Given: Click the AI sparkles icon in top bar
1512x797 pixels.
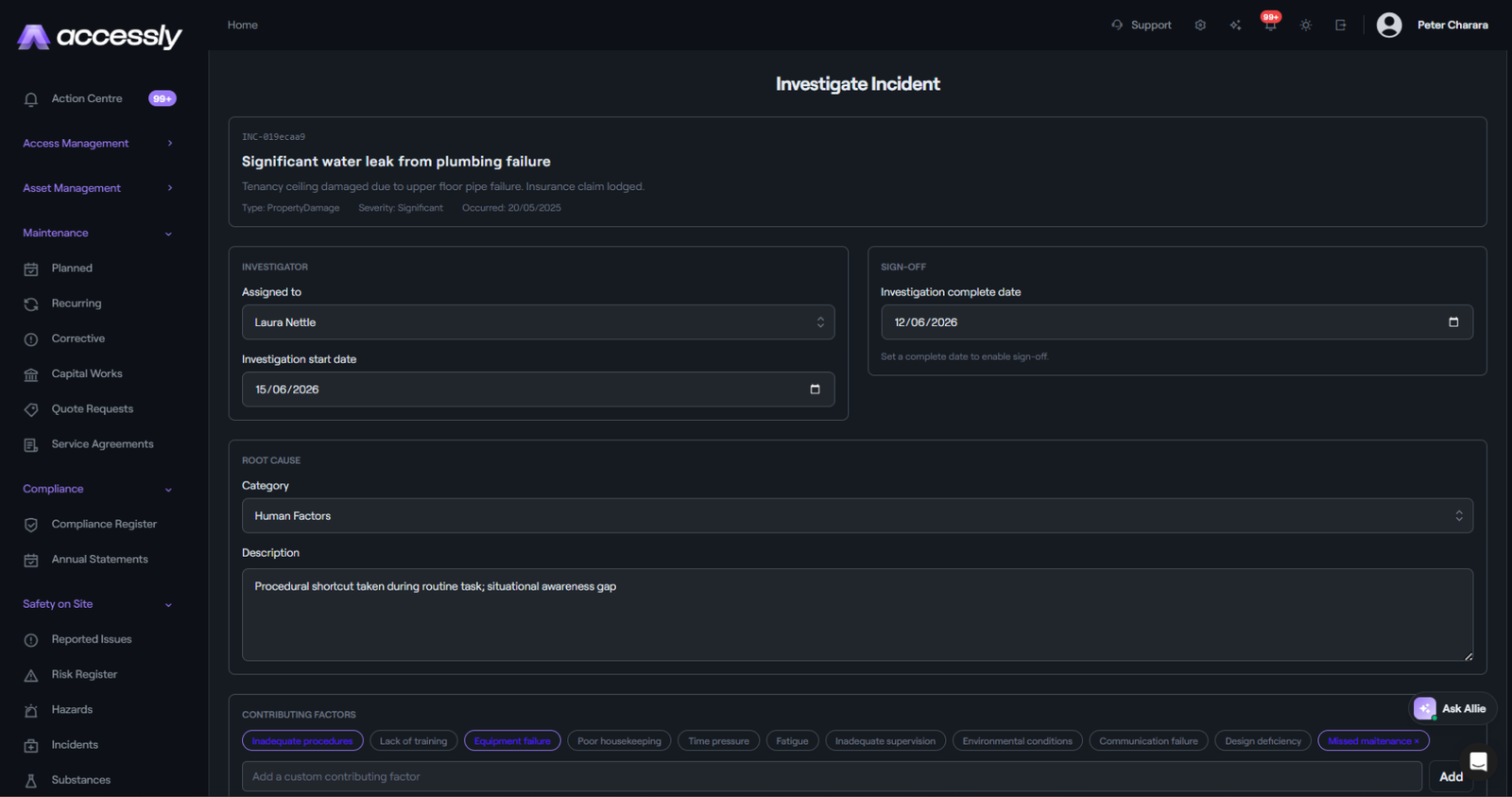Looking at the screenshot, I should coord(1235,26).
